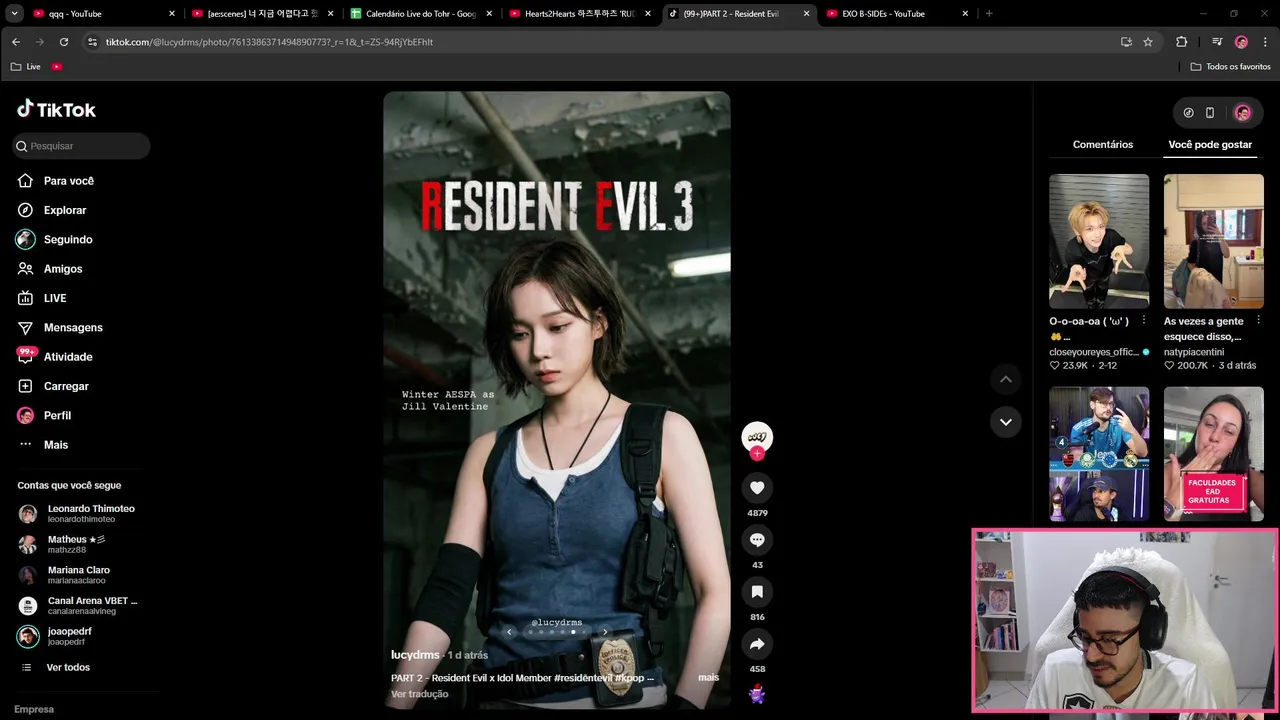Open TikTok profile avatar in header
1280x720 pixels.
tap(1243, 113)
